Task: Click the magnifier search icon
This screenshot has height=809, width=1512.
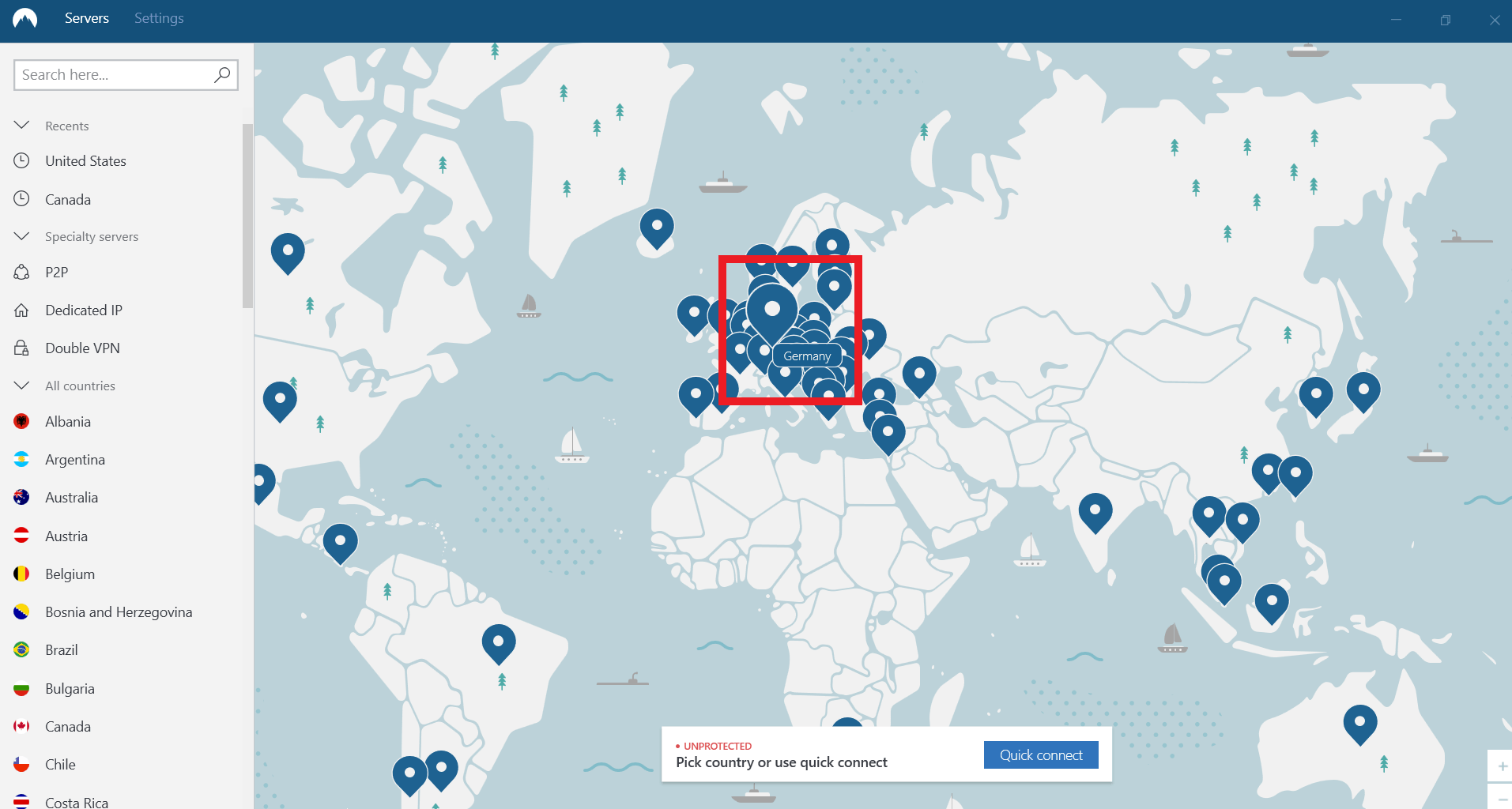Action: (222, 75)
